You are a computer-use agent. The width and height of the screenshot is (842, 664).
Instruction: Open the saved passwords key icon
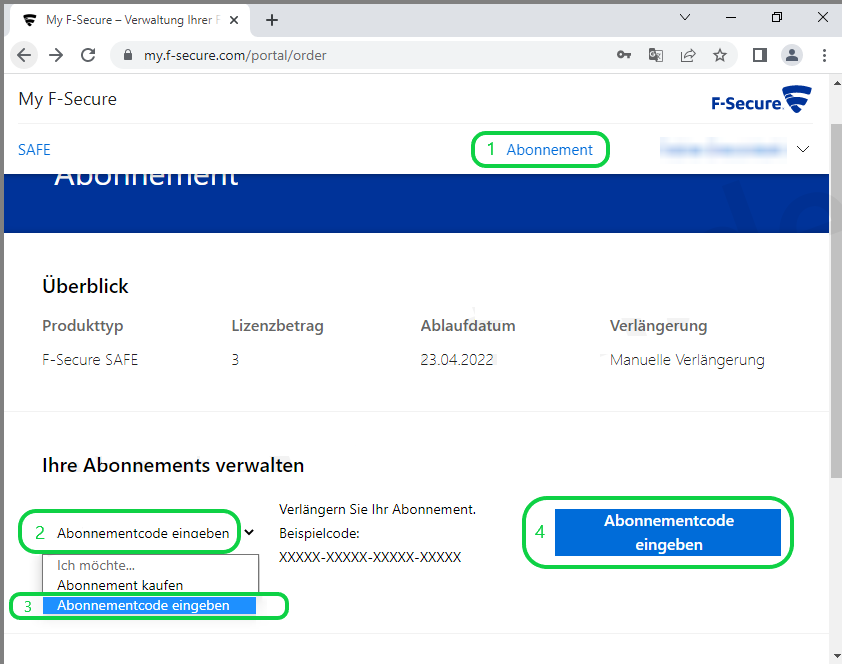point(623,55)
